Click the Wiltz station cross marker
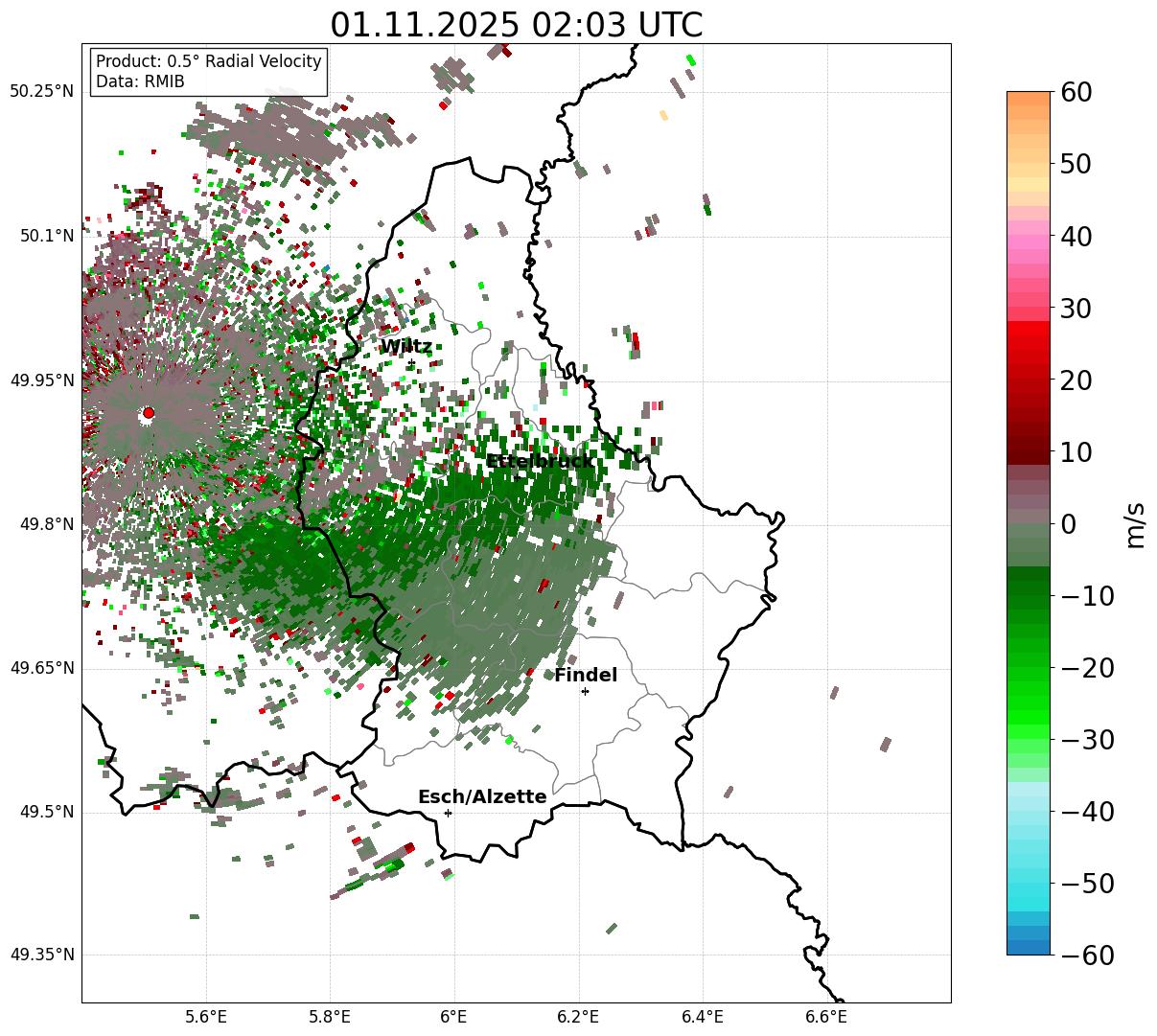This screenshot has width=1157, height=1036. [x=411, y=362]
